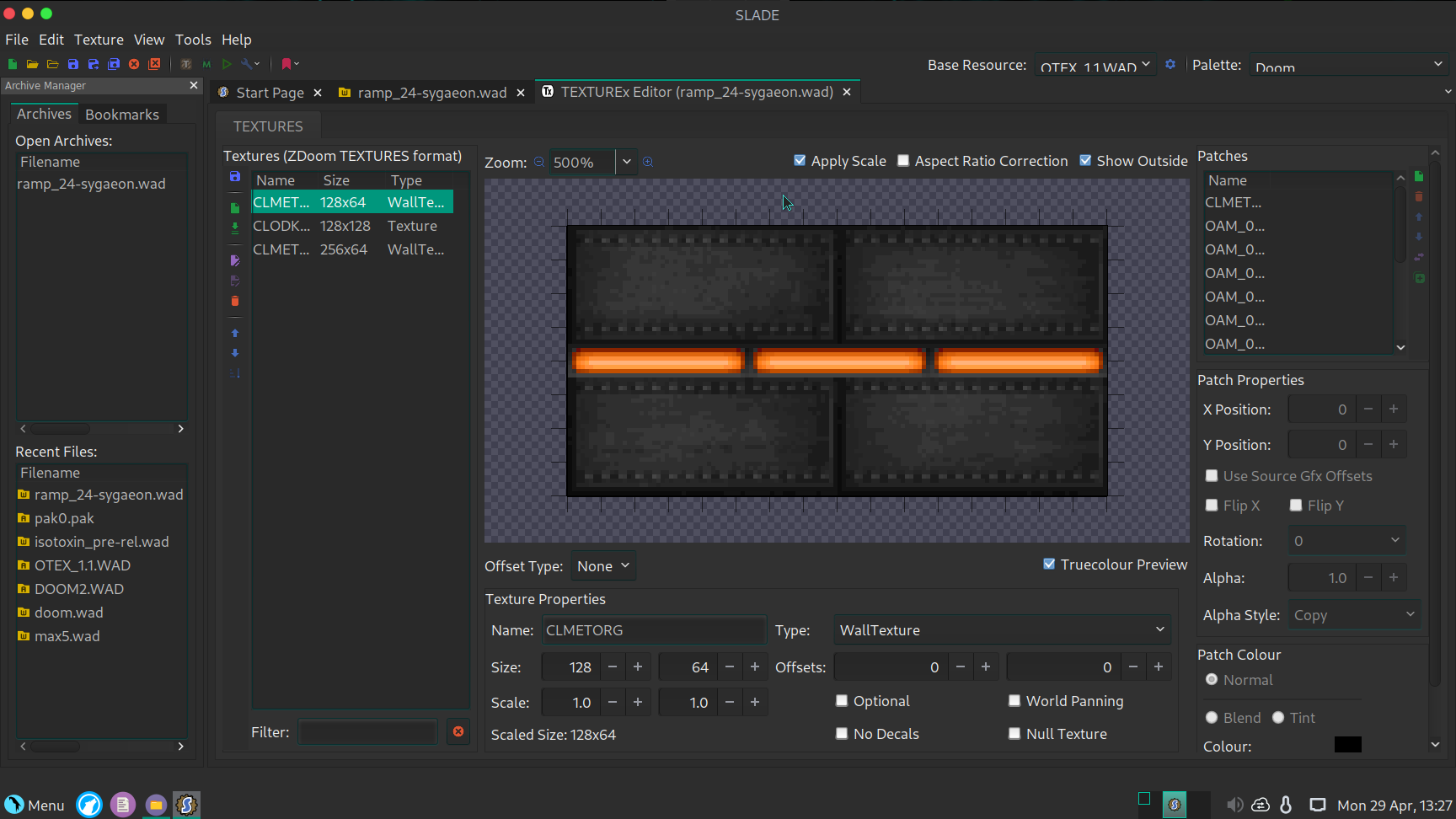The image size is (1456, 819).
Task: Disable the Apply Scale checkbox
Action: pos(800,160)
